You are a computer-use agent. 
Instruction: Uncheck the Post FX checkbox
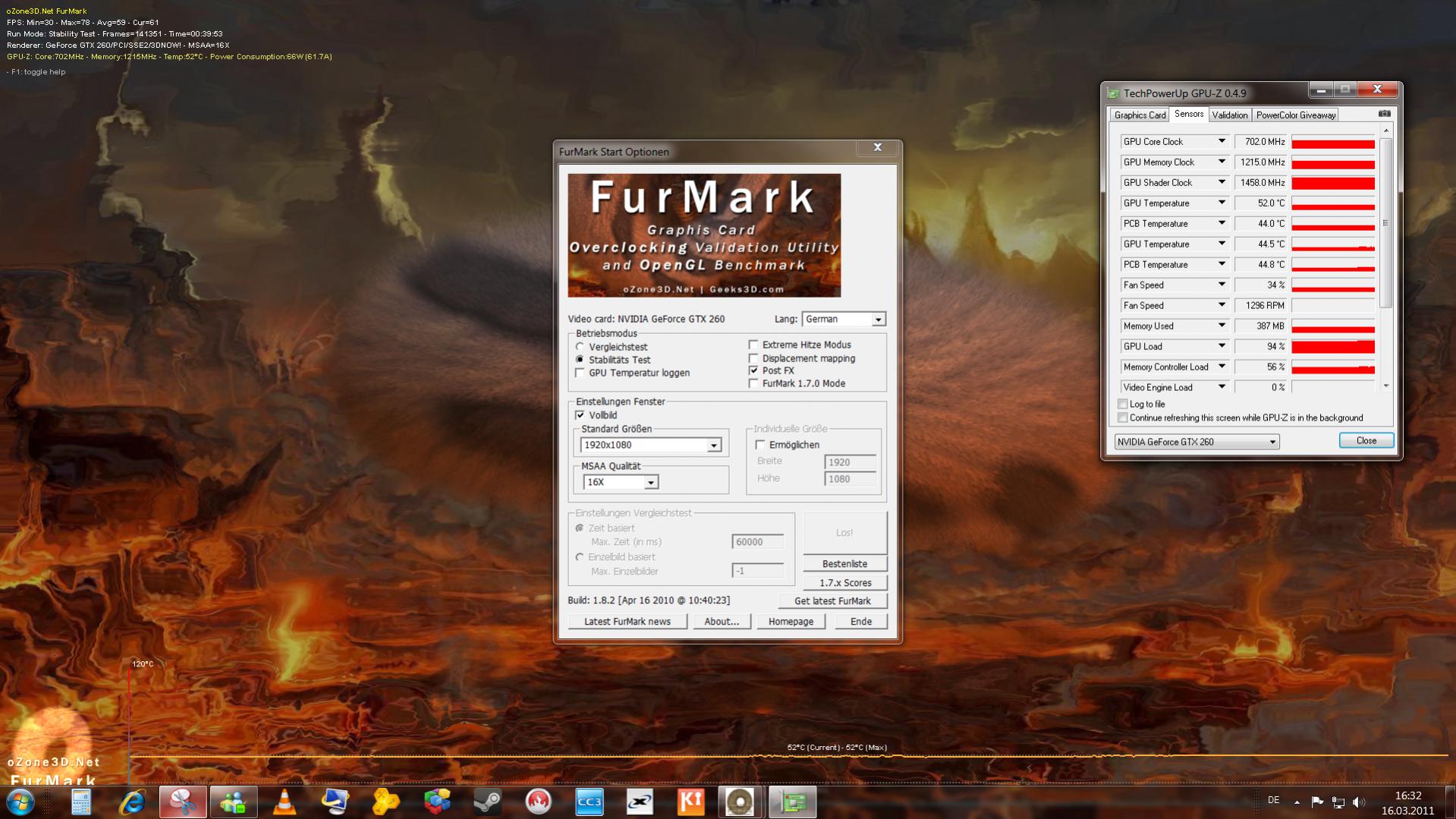(x=753, y=370)
